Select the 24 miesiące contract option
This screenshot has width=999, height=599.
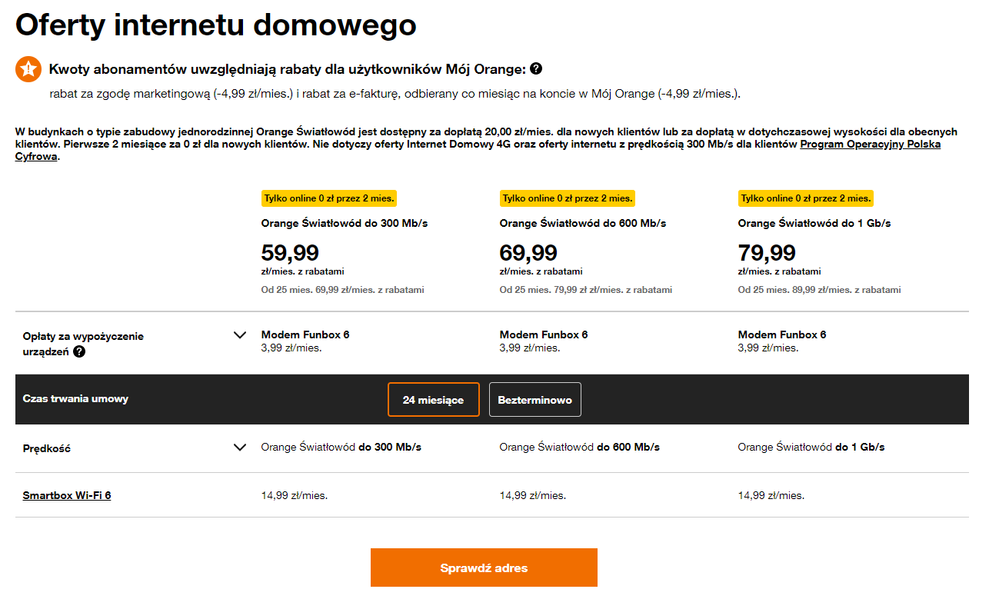coord(433,399)
